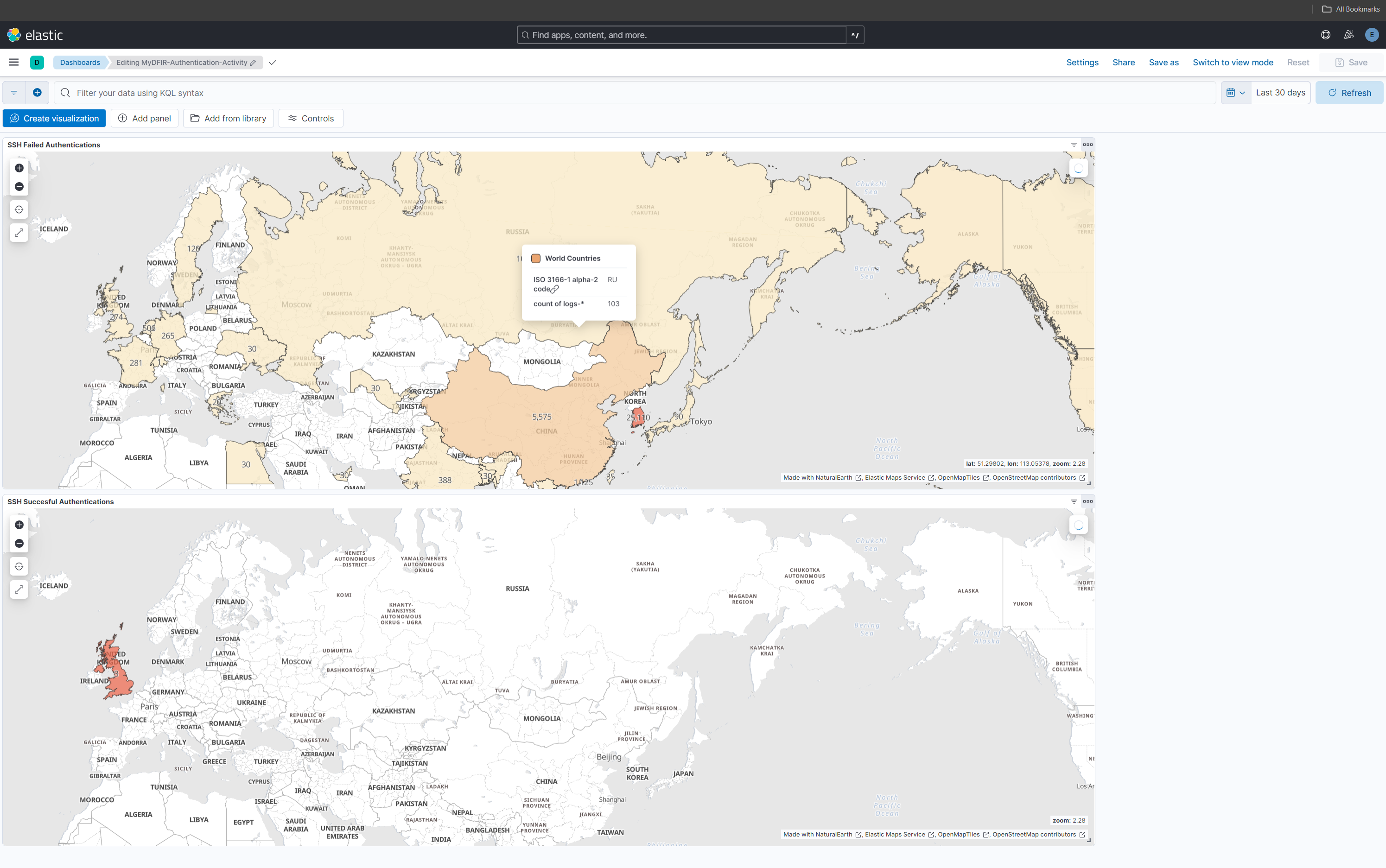Open the date range calendar dropdown
Image resolution: width=1386 pixels, height=868 pixels.
coord(1235,92)
